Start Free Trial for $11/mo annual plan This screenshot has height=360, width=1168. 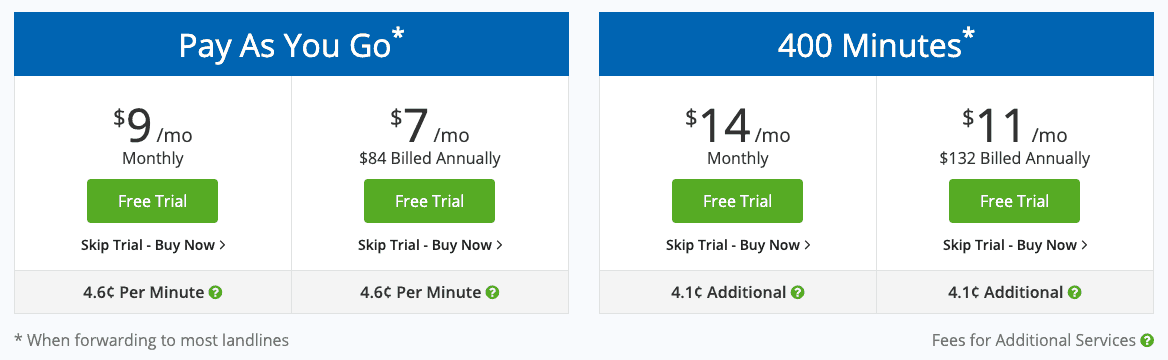point(1015,200)
